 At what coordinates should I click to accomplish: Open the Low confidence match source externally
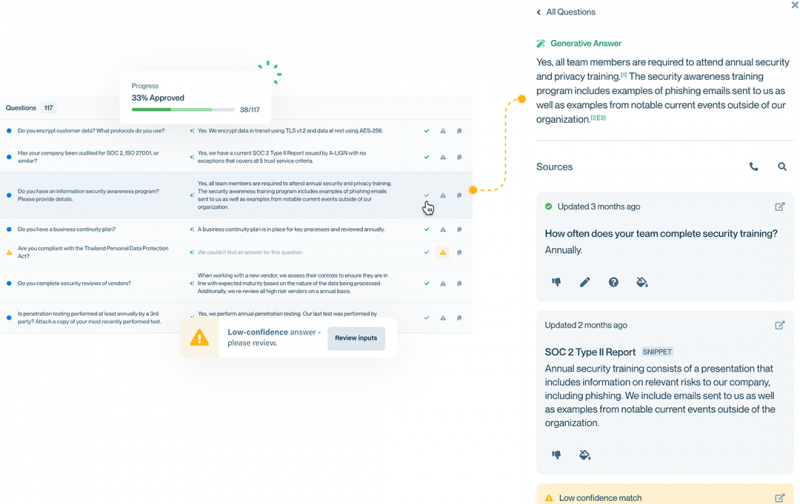(780, 497)
